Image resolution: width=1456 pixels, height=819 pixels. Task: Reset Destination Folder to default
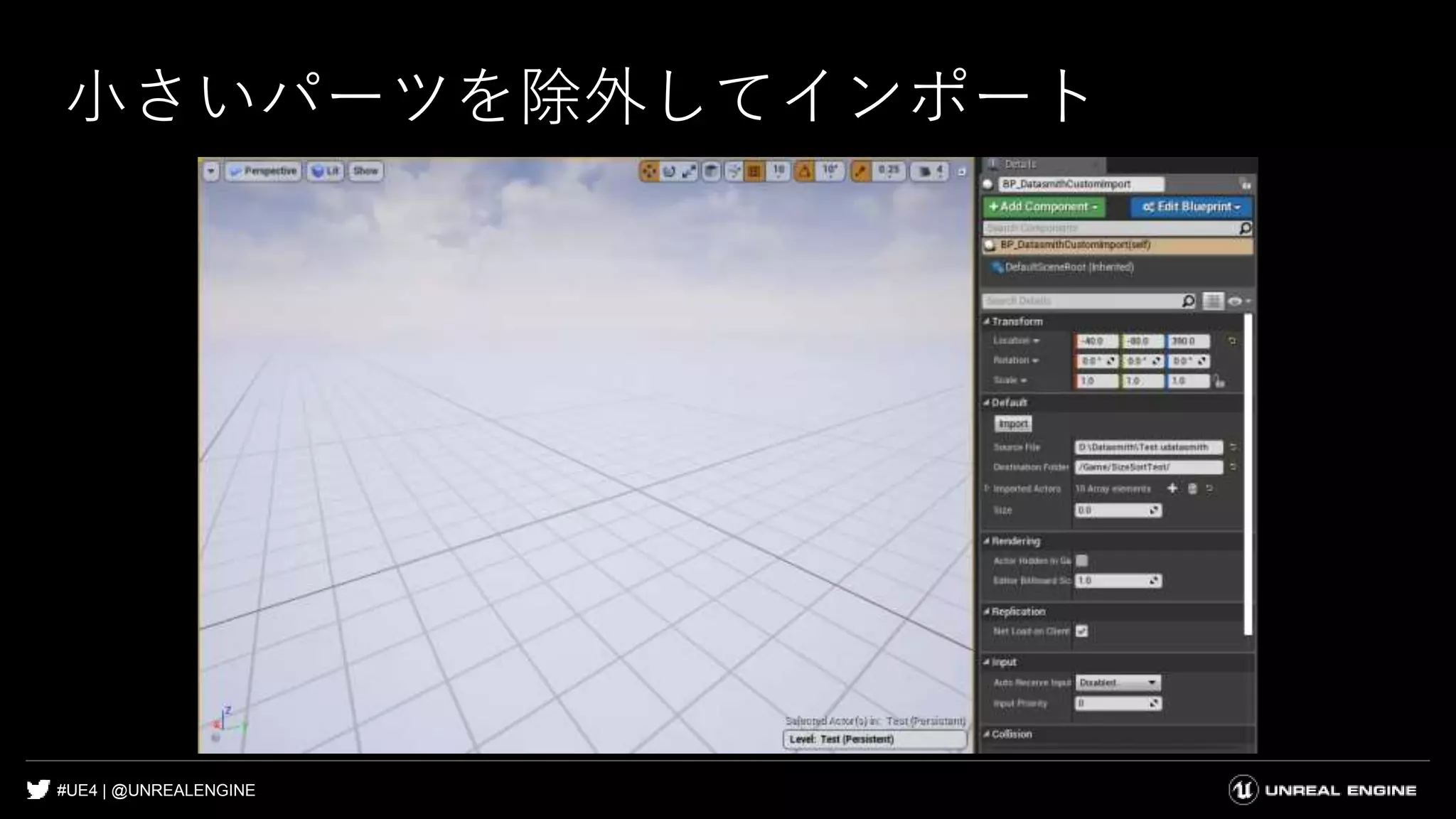coord(1233,467)
